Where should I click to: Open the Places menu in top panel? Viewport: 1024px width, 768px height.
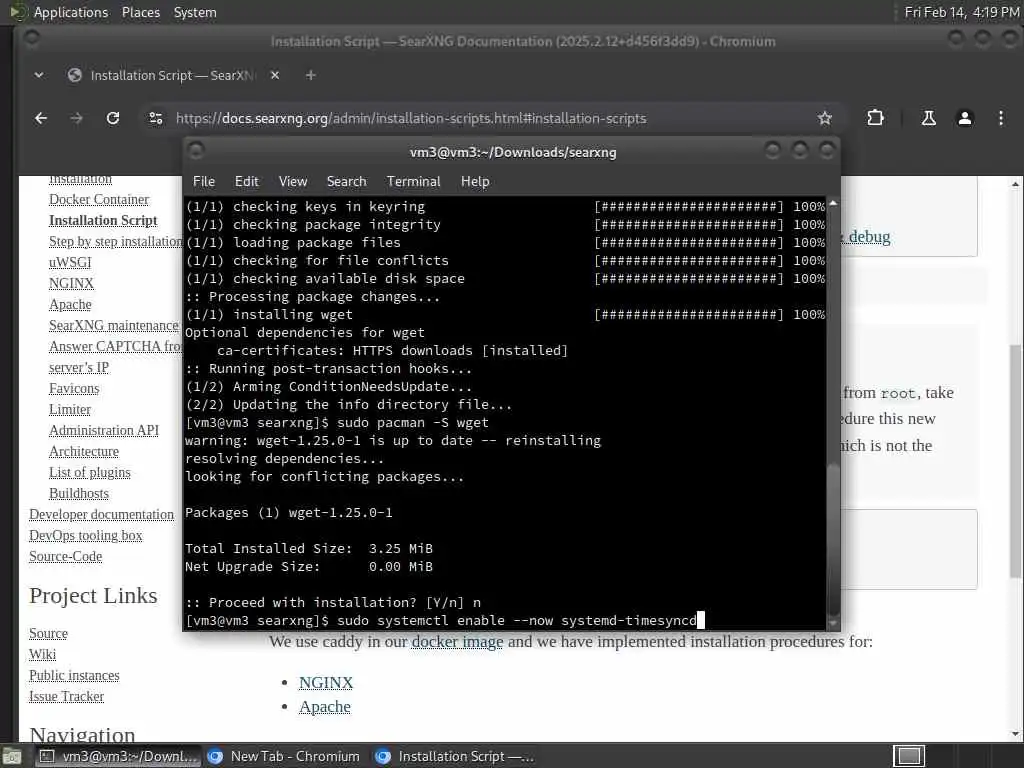pos(140,12)
